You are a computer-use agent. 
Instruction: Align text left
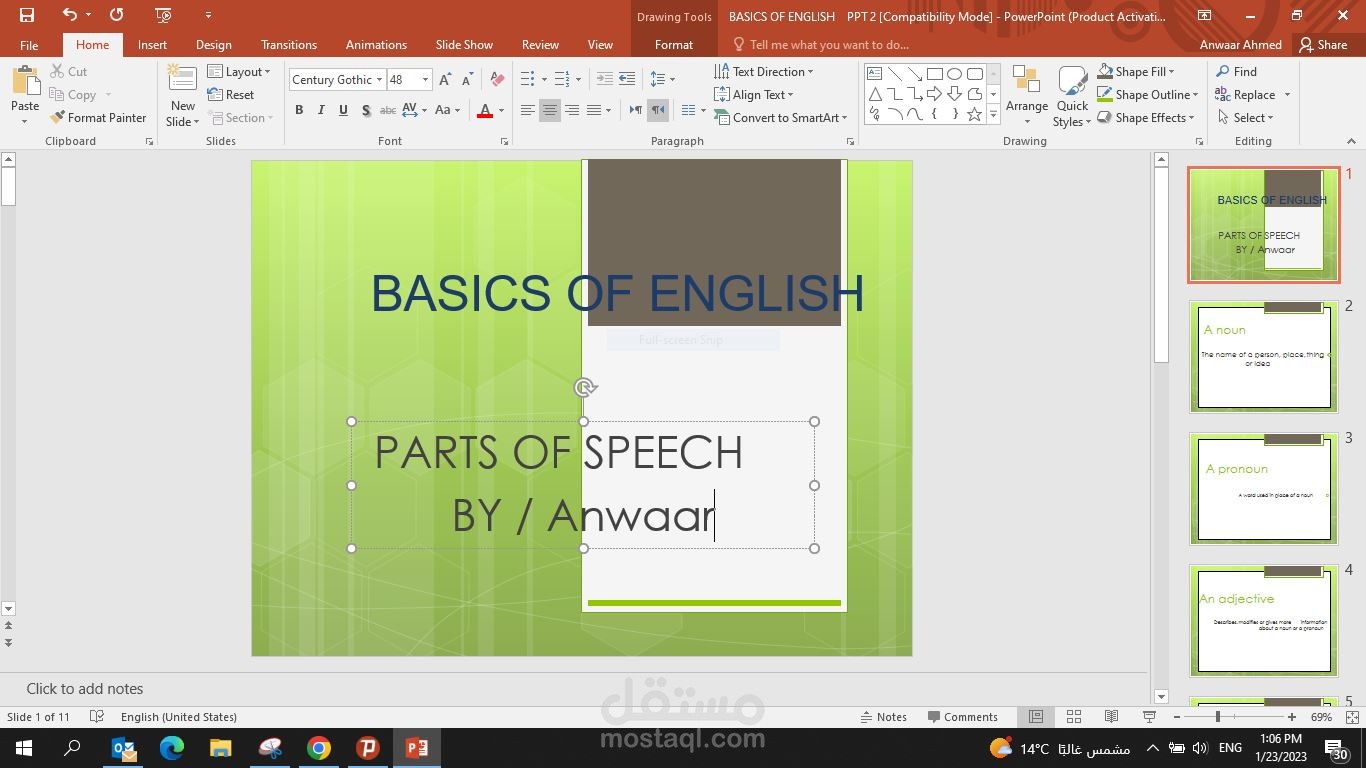pyautogui.click(x=527, y=110)
